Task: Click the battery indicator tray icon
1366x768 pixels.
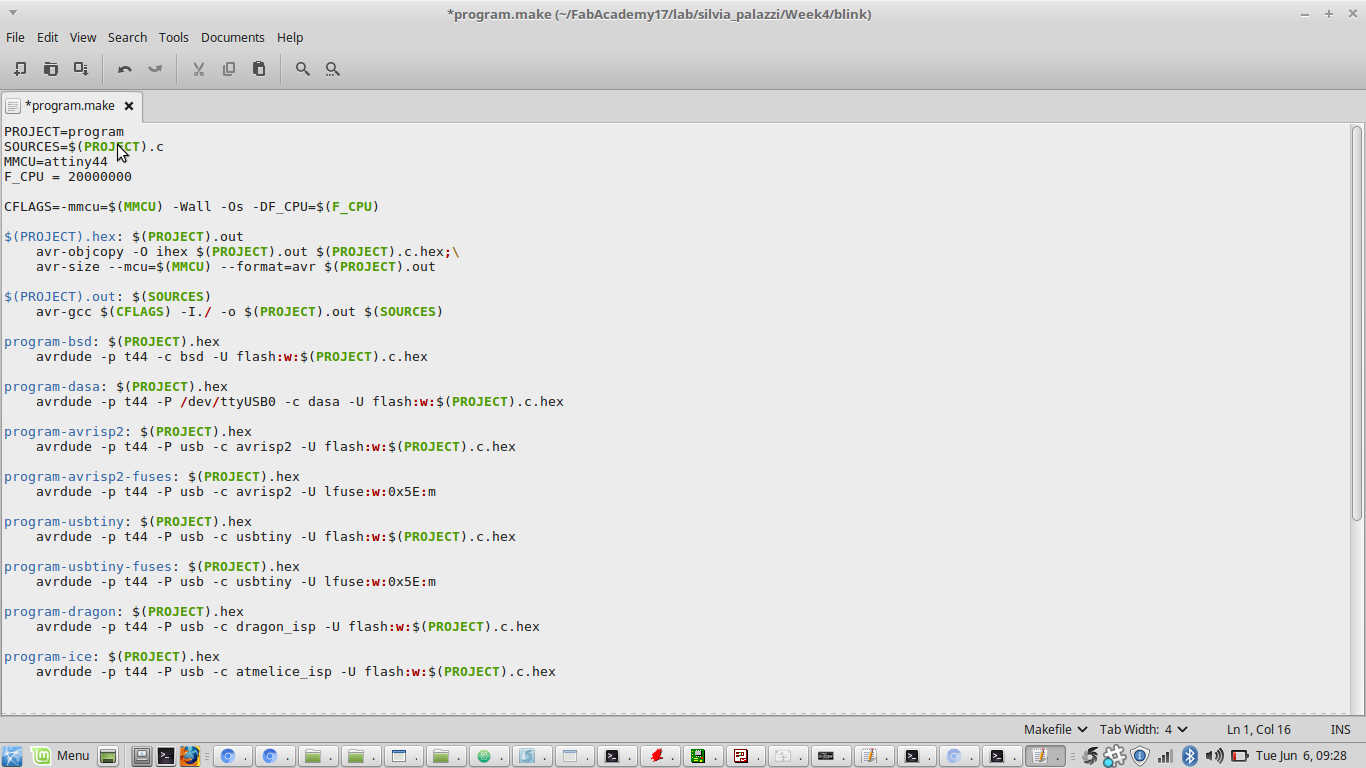Action: pyautogui.click(x=1238, y=755)
